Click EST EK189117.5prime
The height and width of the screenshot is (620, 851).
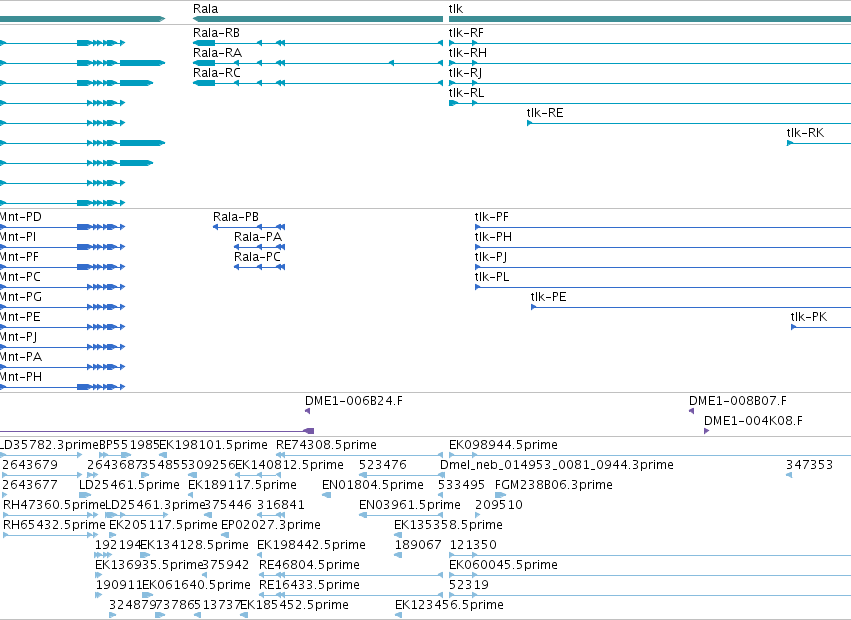(243, 485)
